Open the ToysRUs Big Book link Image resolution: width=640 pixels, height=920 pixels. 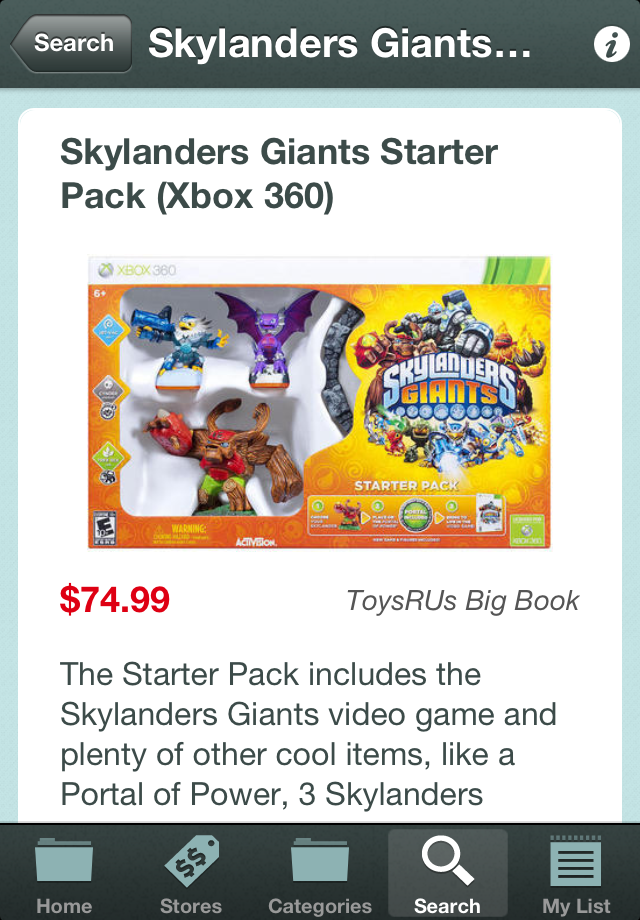coord(462,601)
